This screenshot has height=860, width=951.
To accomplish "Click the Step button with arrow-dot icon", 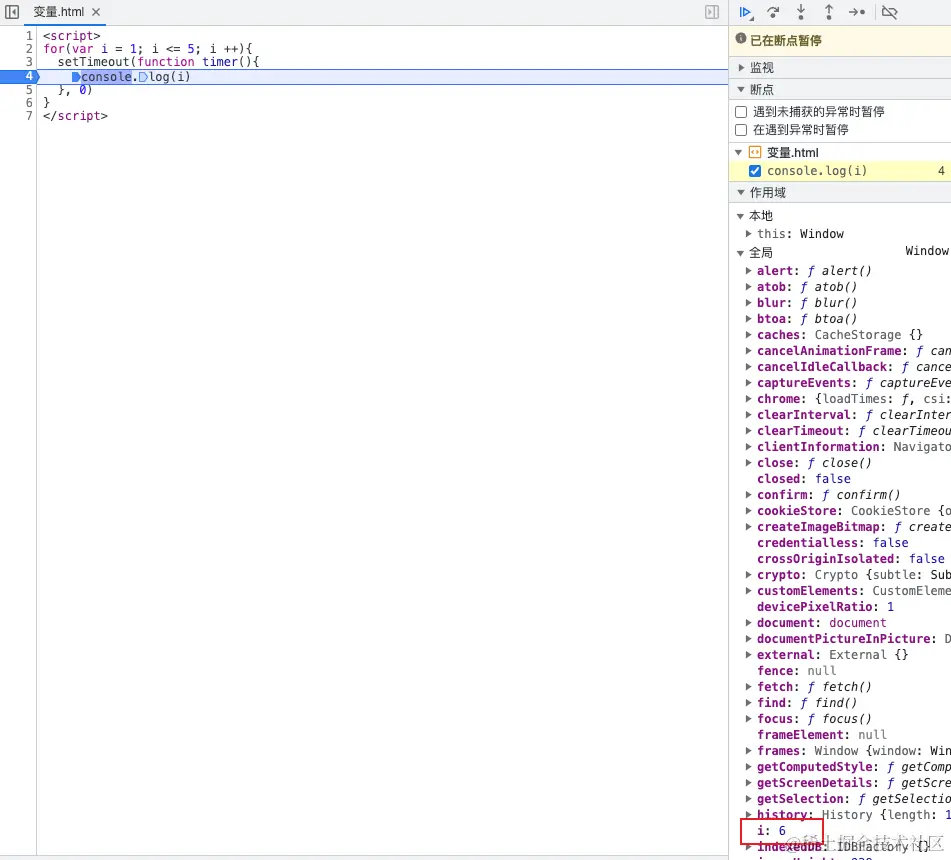I will click(x=856, y=12).
